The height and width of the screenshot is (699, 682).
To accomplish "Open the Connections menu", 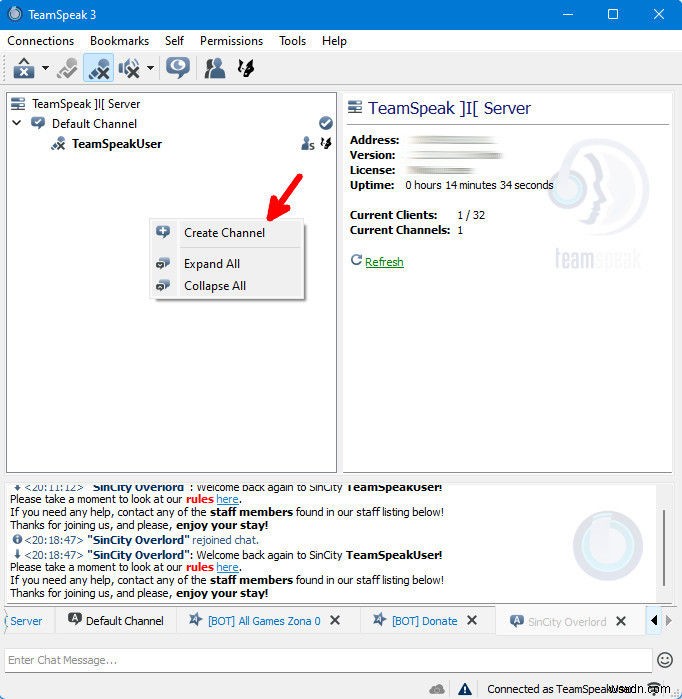I will (x=41, y=41).
